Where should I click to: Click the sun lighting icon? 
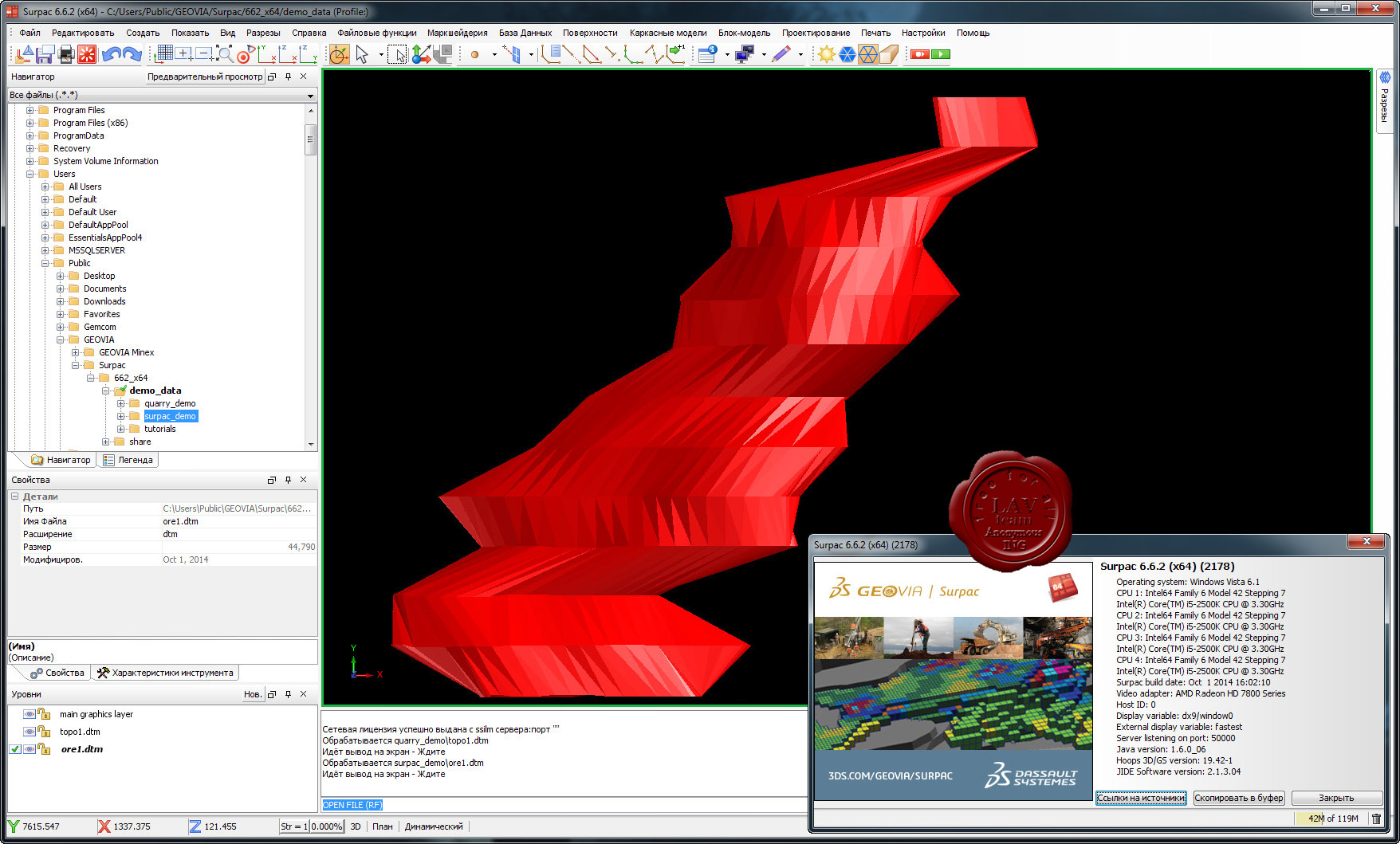click(826, 54)
